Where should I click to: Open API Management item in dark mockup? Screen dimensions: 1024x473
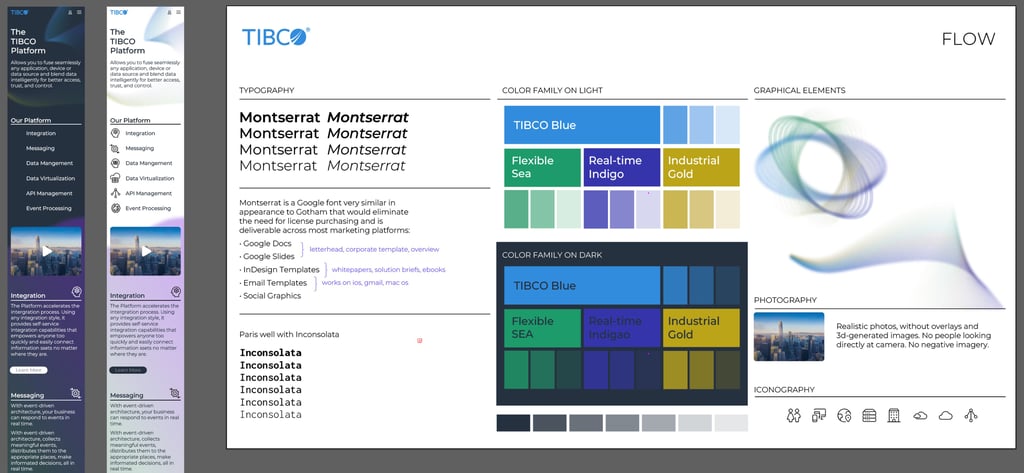[49, 193]
